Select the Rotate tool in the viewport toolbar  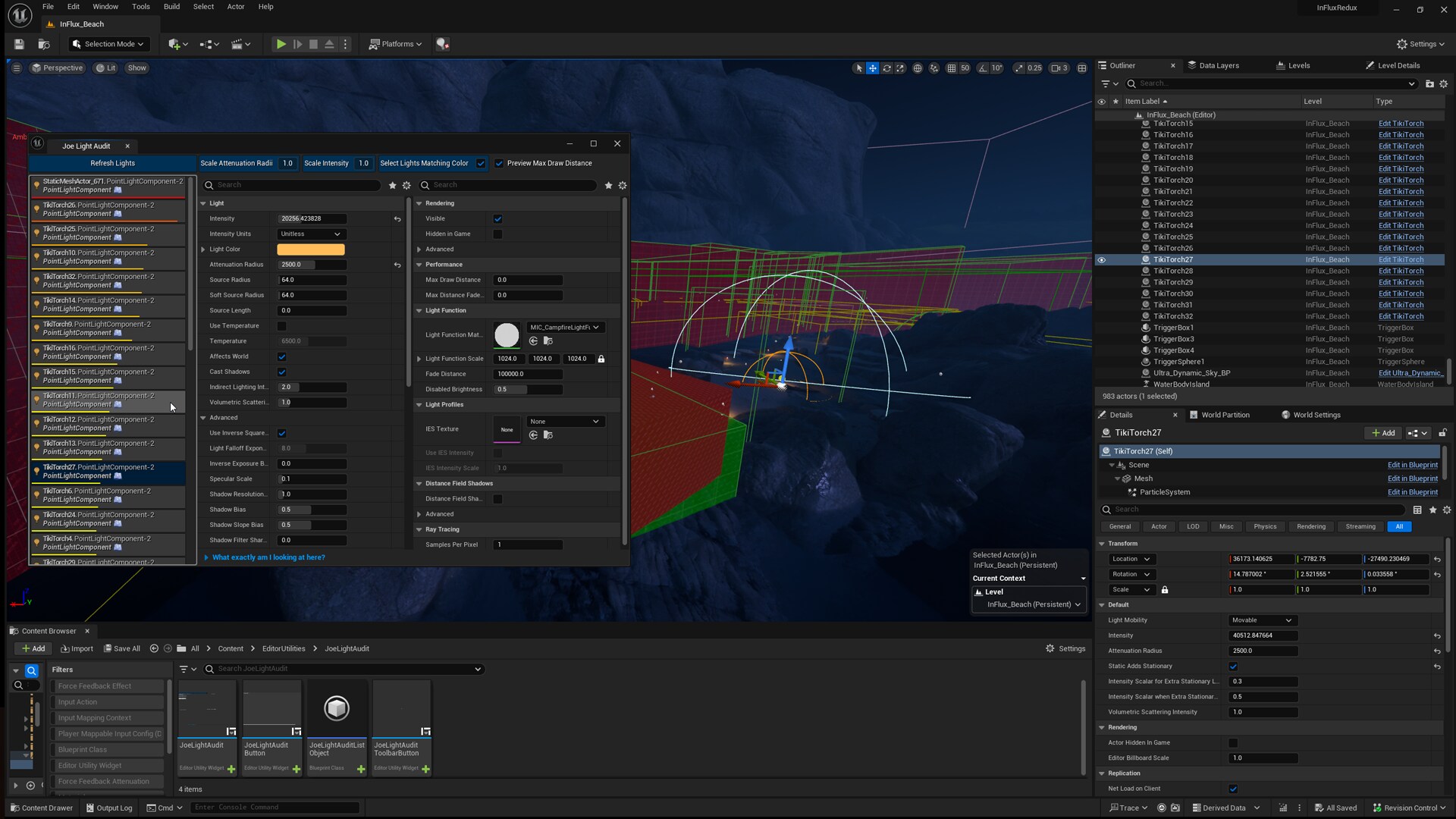click(886, 68)
